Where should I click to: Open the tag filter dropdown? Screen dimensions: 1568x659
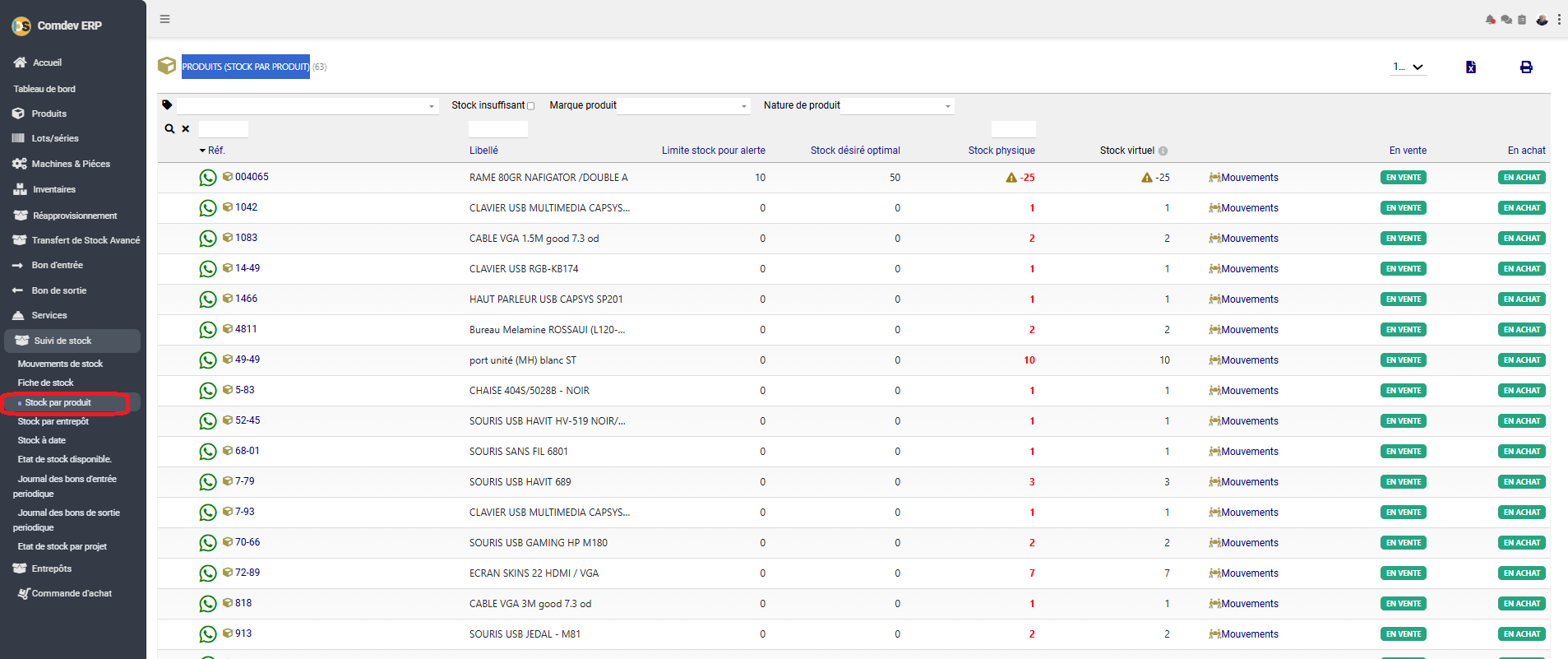[307, 106]
